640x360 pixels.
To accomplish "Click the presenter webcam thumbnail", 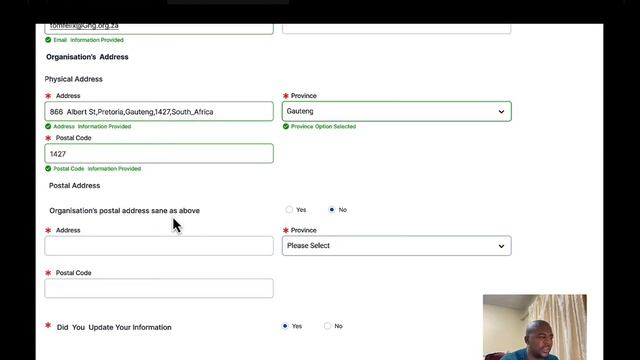I will pos(535,327).
